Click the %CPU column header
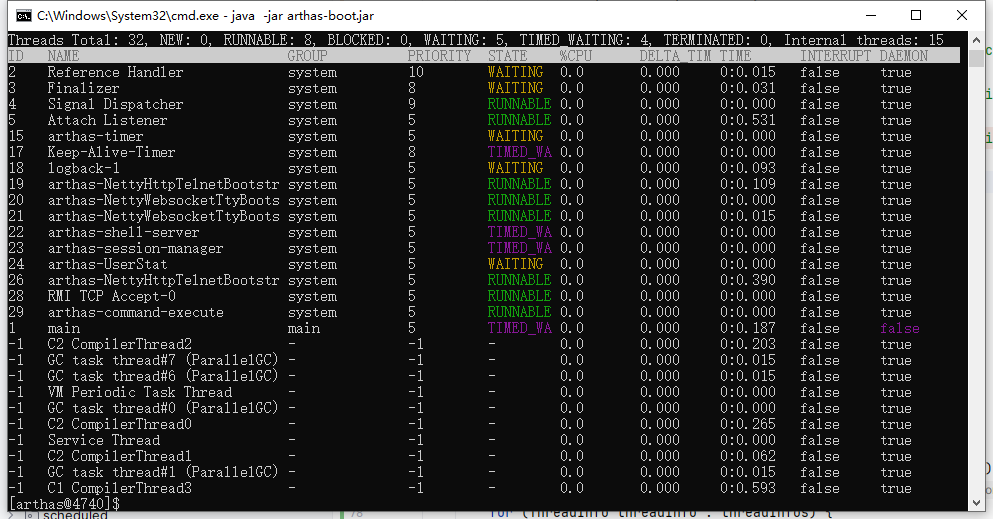 [x=576, y=56]
